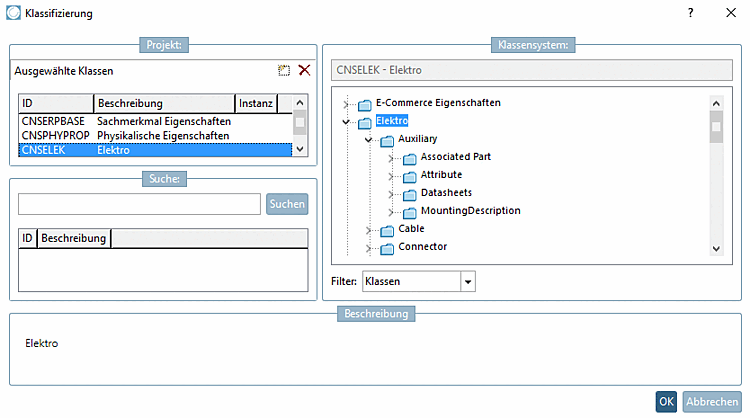Click the E-Commerce Eigenschaften folder icon
Screen dimensions: 750x418
tap(364, 104)
